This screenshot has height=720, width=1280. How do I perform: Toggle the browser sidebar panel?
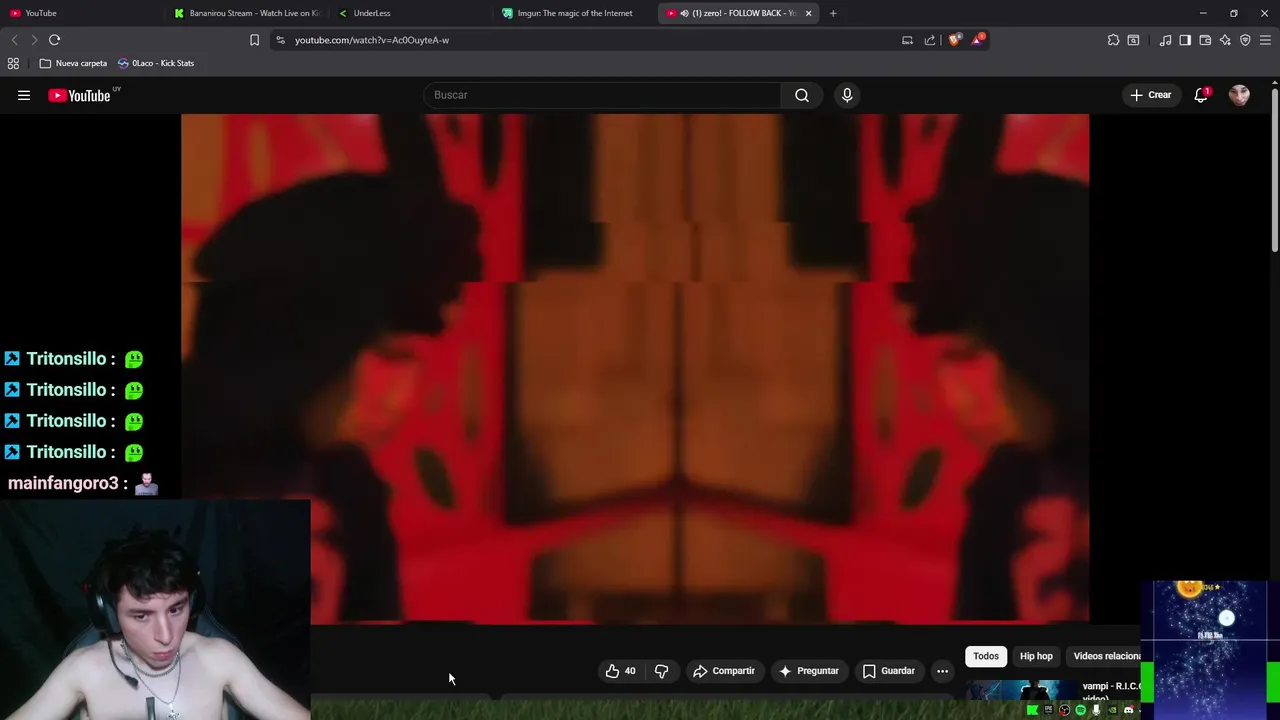(1185, 40)
